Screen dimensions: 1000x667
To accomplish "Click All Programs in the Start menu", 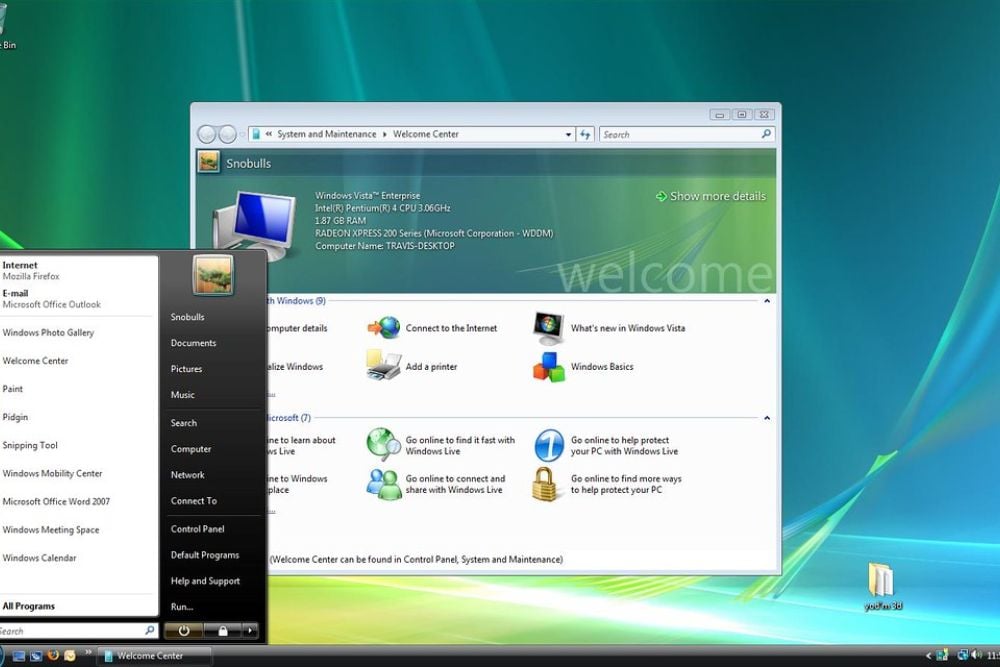I will 29,606.
